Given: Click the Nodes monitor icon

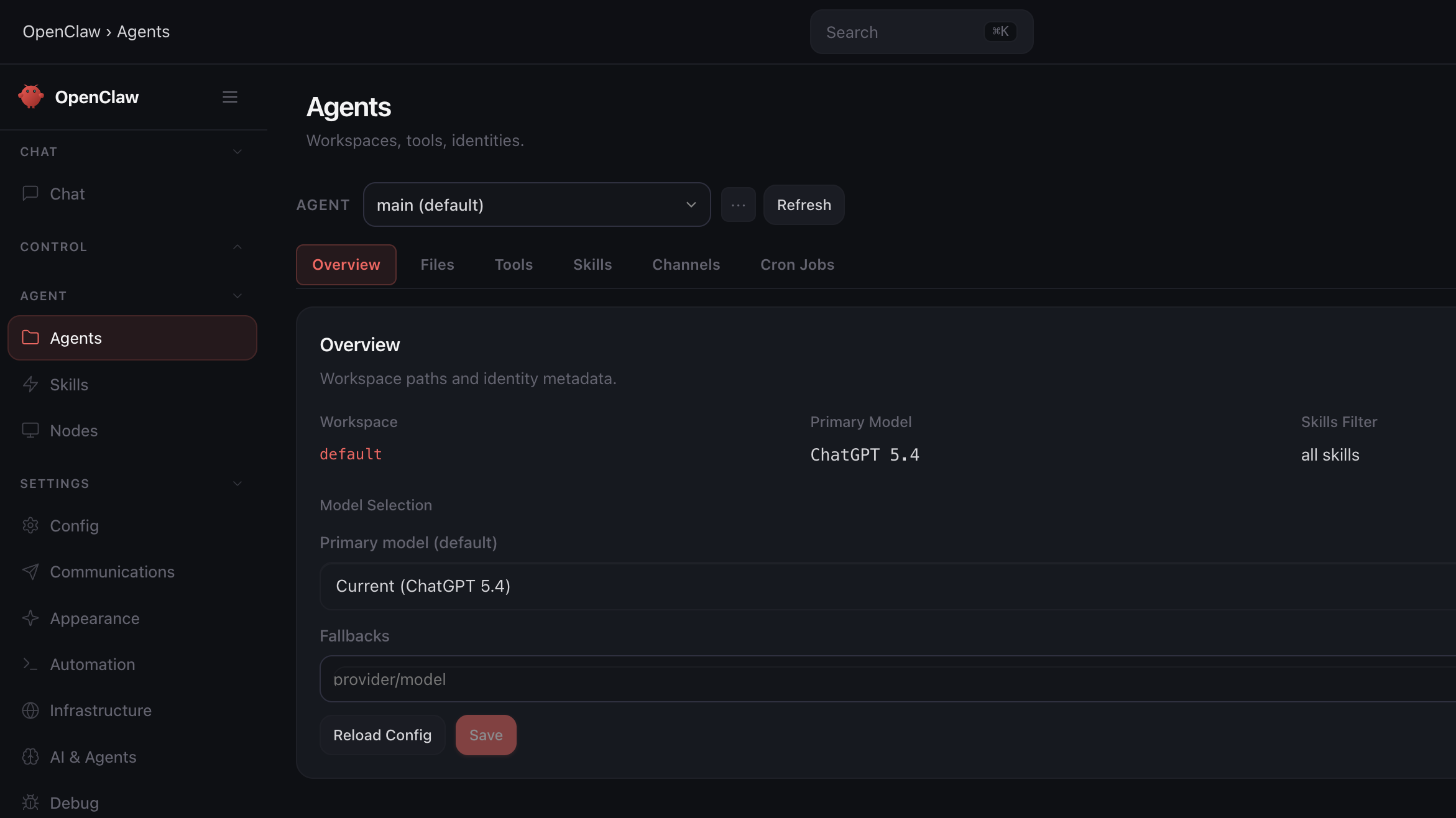Looking at the screenshot, I should 30,430.
